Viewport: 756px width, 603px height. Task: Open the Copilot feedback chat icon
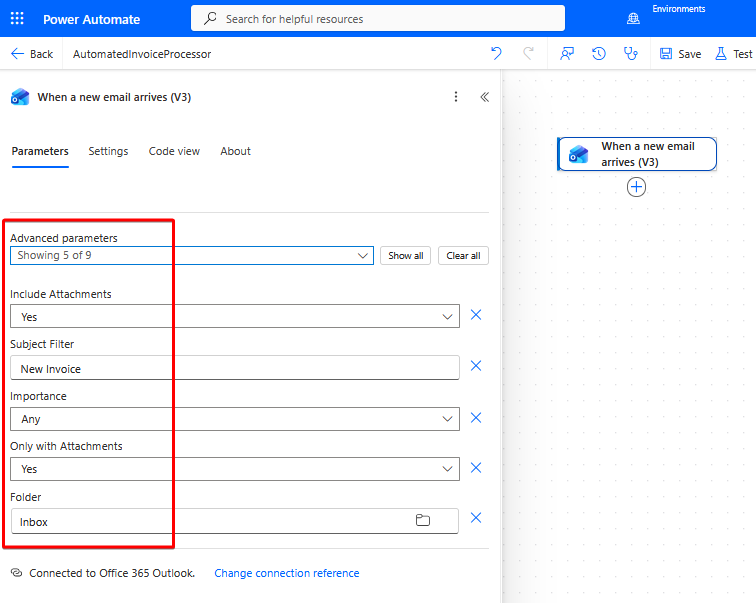coord(567,54)
